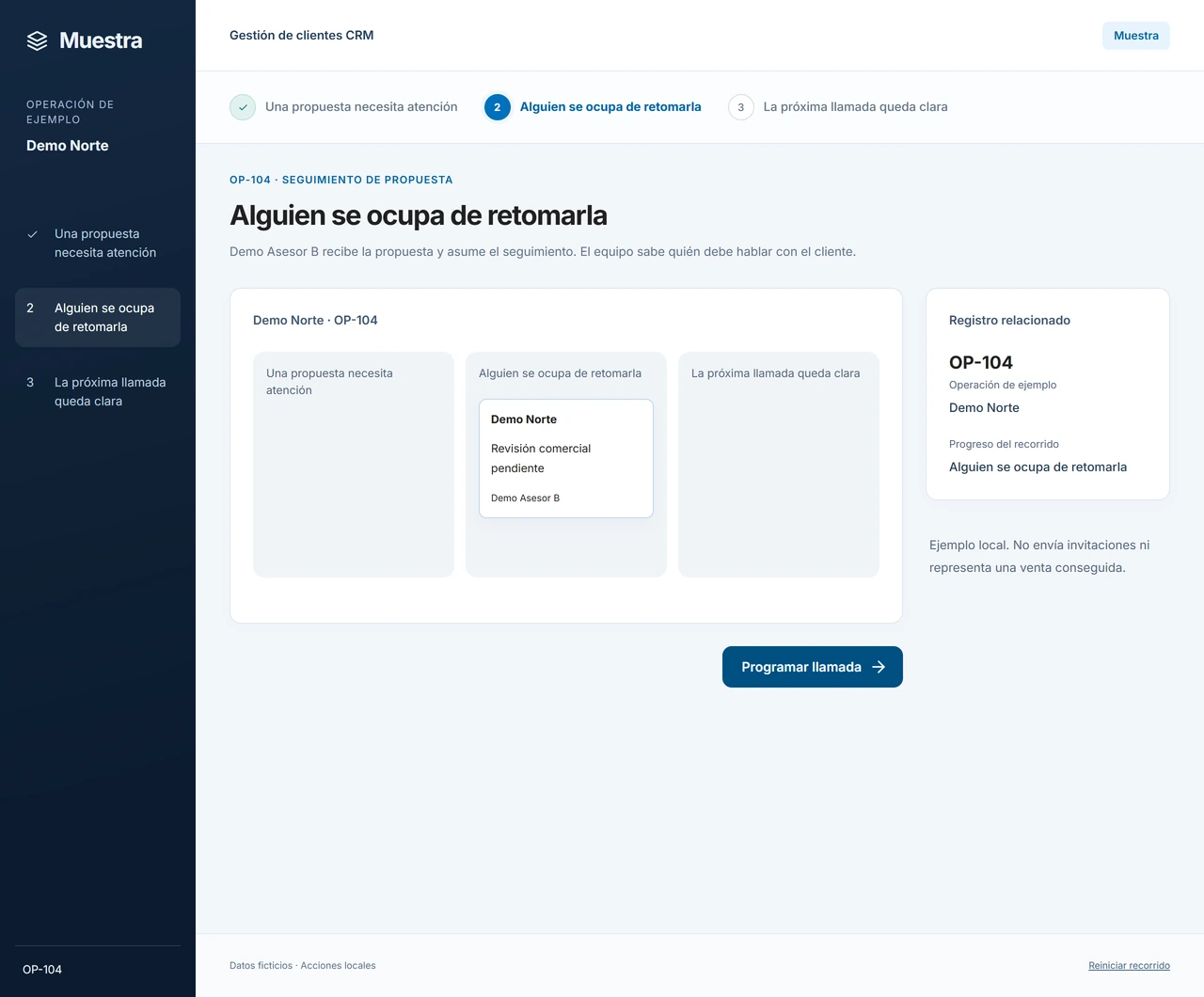Select step 2 in the top progress stepper

click(x=593, y=107)
